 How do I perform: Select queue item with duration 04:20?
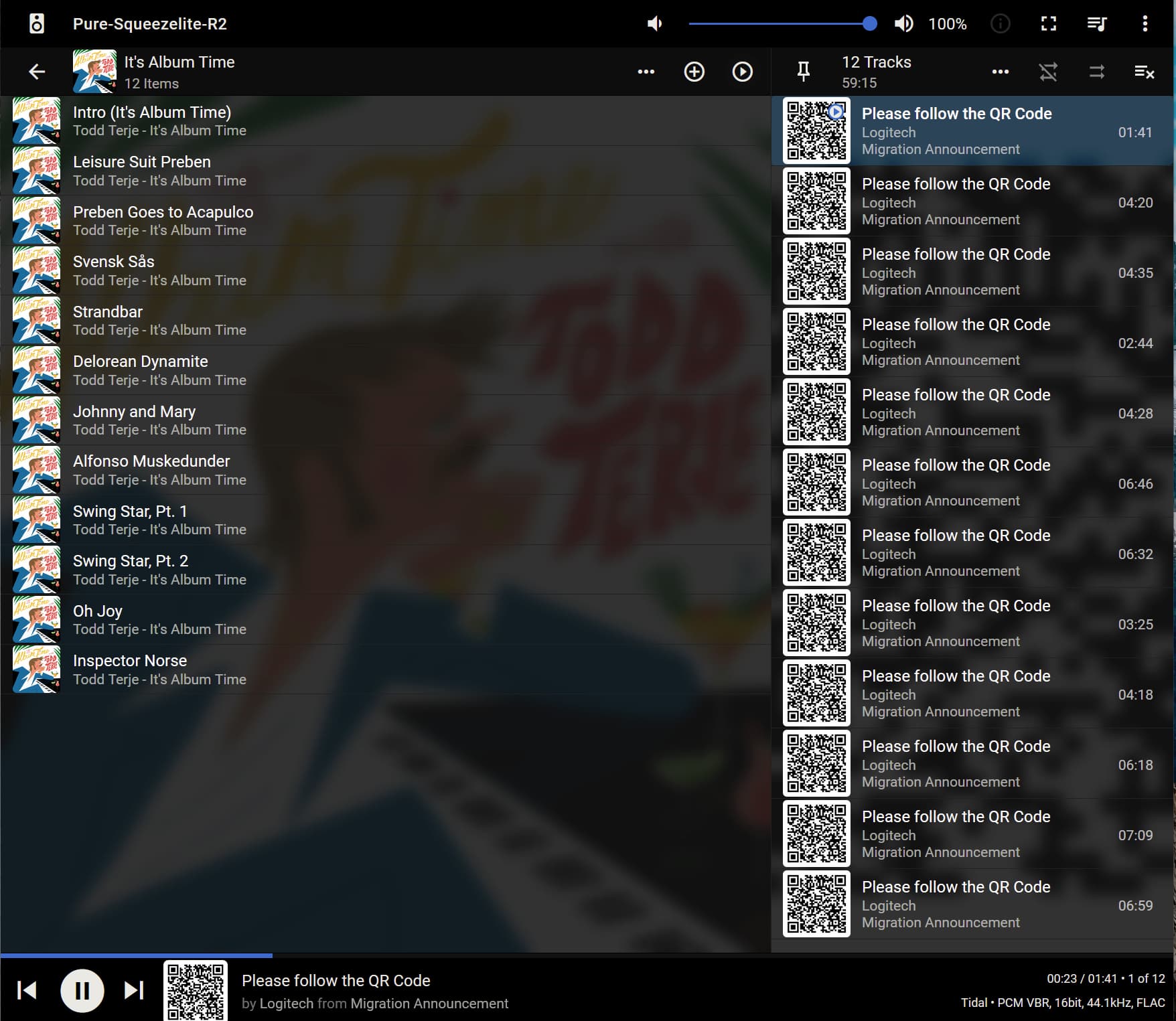(972, 202)
